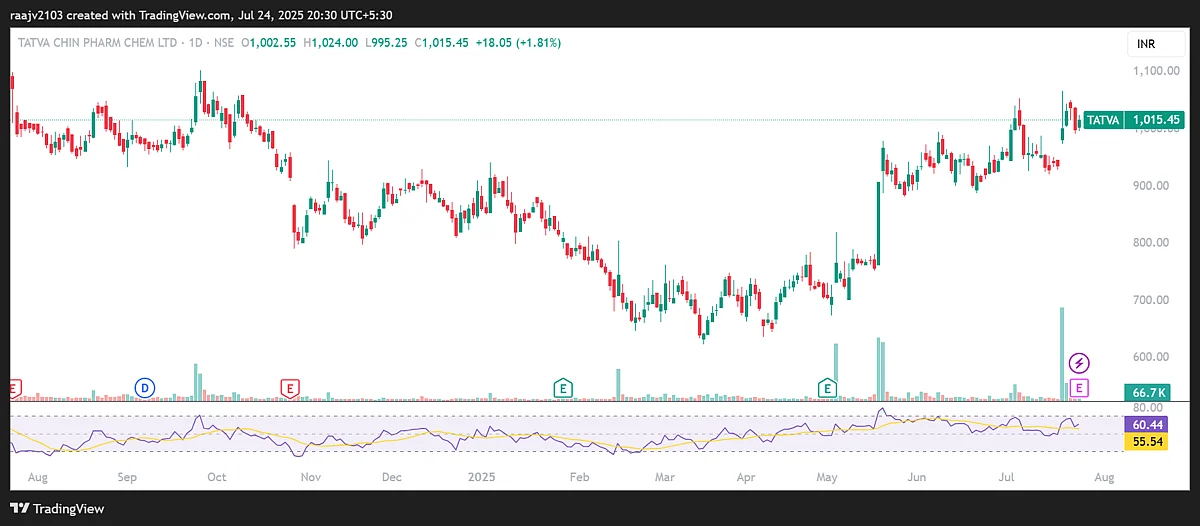Click the Dec label on time axis
Viewport: 1200px width, 526px height.
392,479
